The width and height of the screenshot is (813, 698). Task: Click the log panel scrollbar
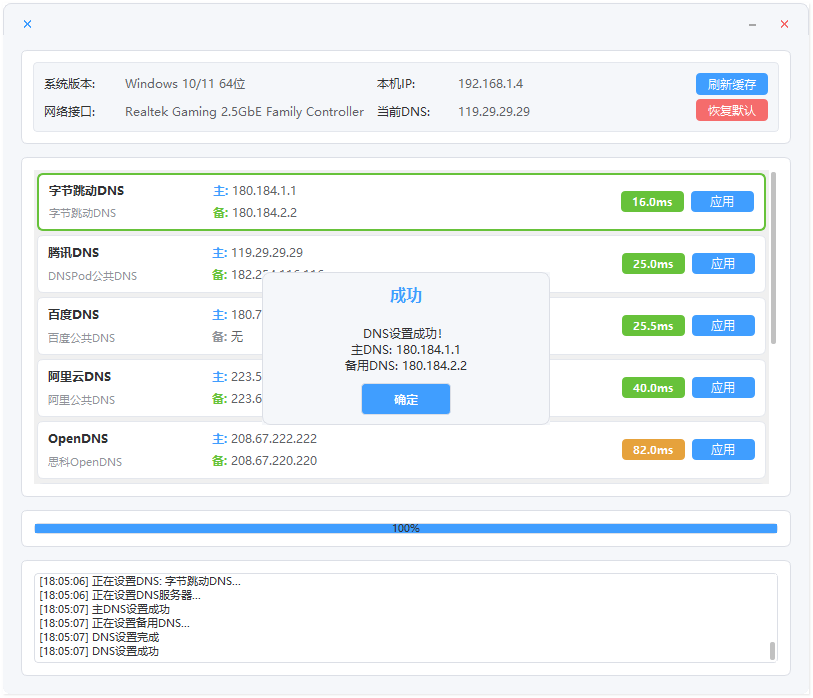point(772,651)
